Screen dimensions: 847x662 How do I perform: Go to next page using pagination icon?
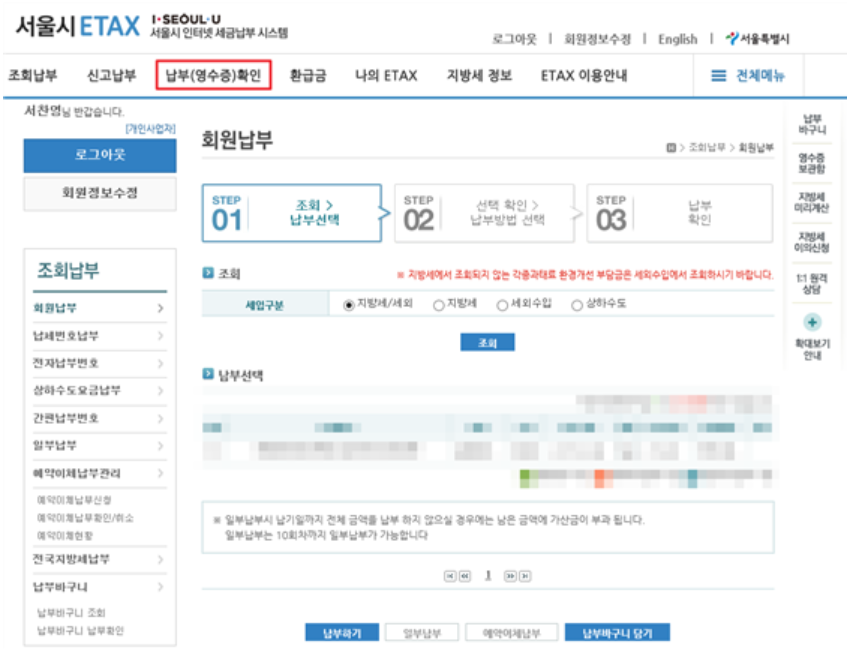pos(510,576)
